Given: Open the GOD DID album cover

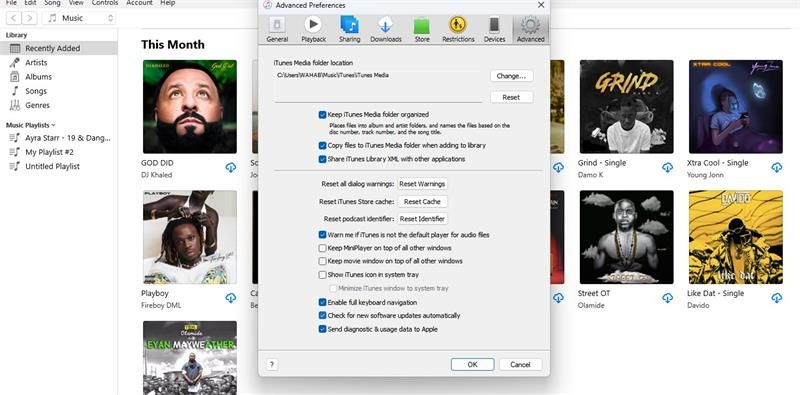Looking at the screenshot, I should (x=190, y=107).
